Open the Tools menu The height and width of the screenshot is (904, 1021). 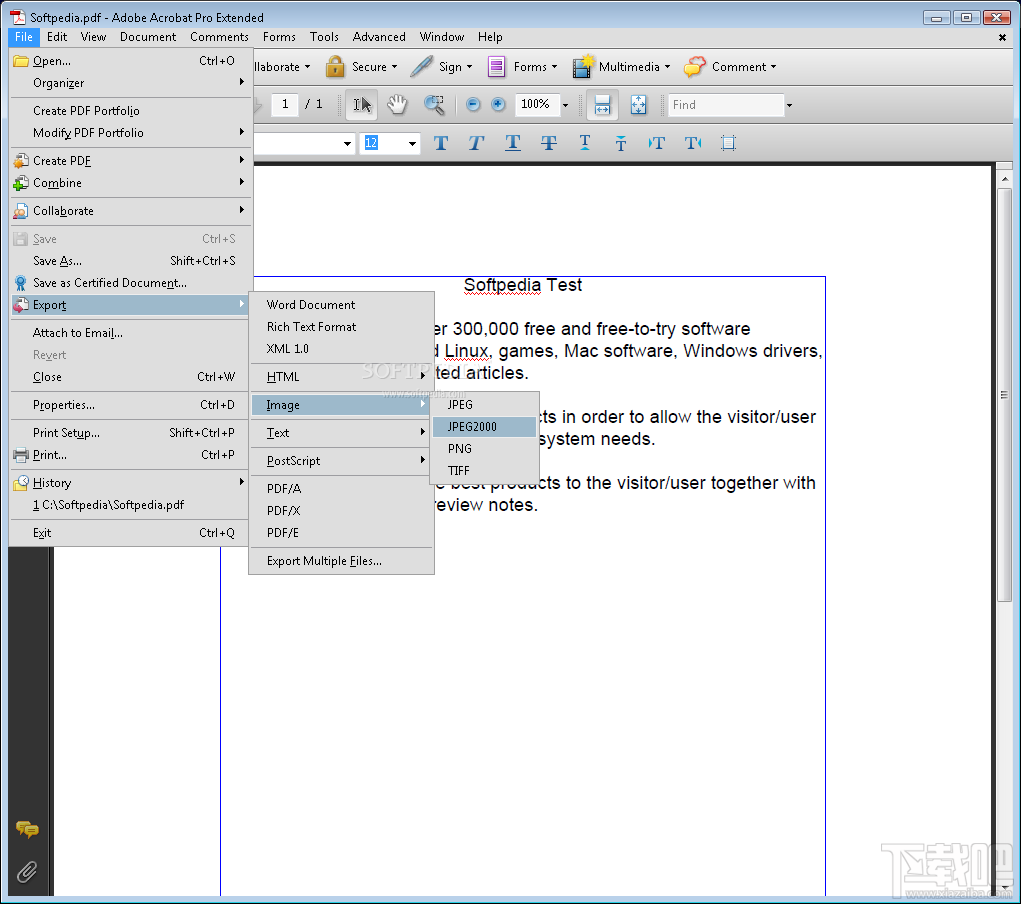pos(324,36)
